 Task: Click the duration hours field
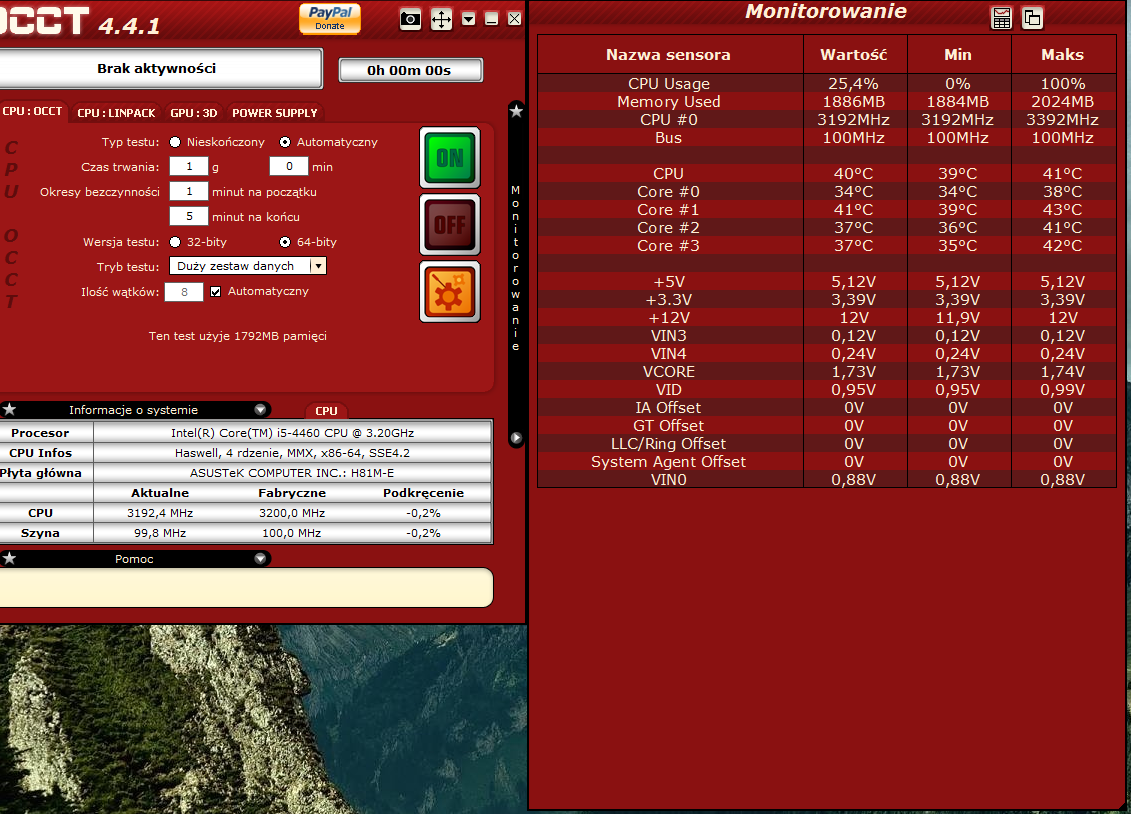(x=189, y=167)
